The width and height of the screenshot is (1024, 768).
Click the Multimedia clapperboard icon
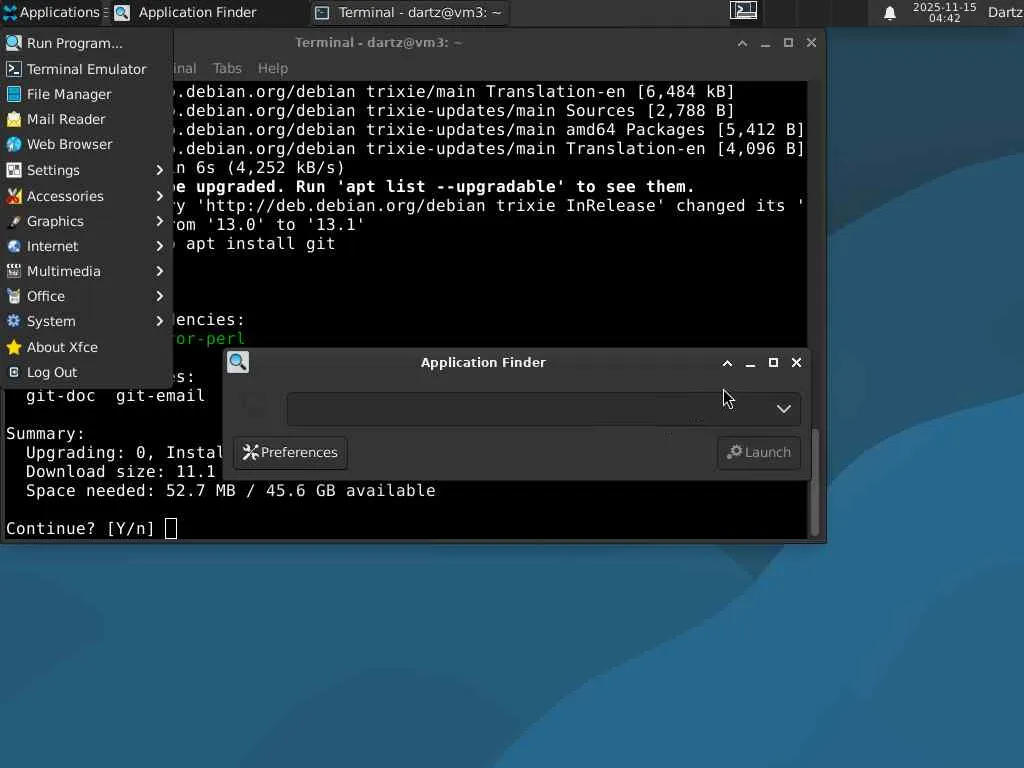(x=14, y=271)
